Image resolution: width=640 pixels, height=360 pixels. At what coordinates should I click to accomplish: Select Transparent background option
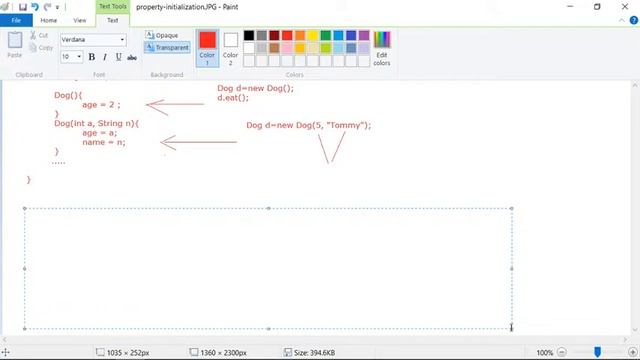pyautogui.click(x=167, y=48)
